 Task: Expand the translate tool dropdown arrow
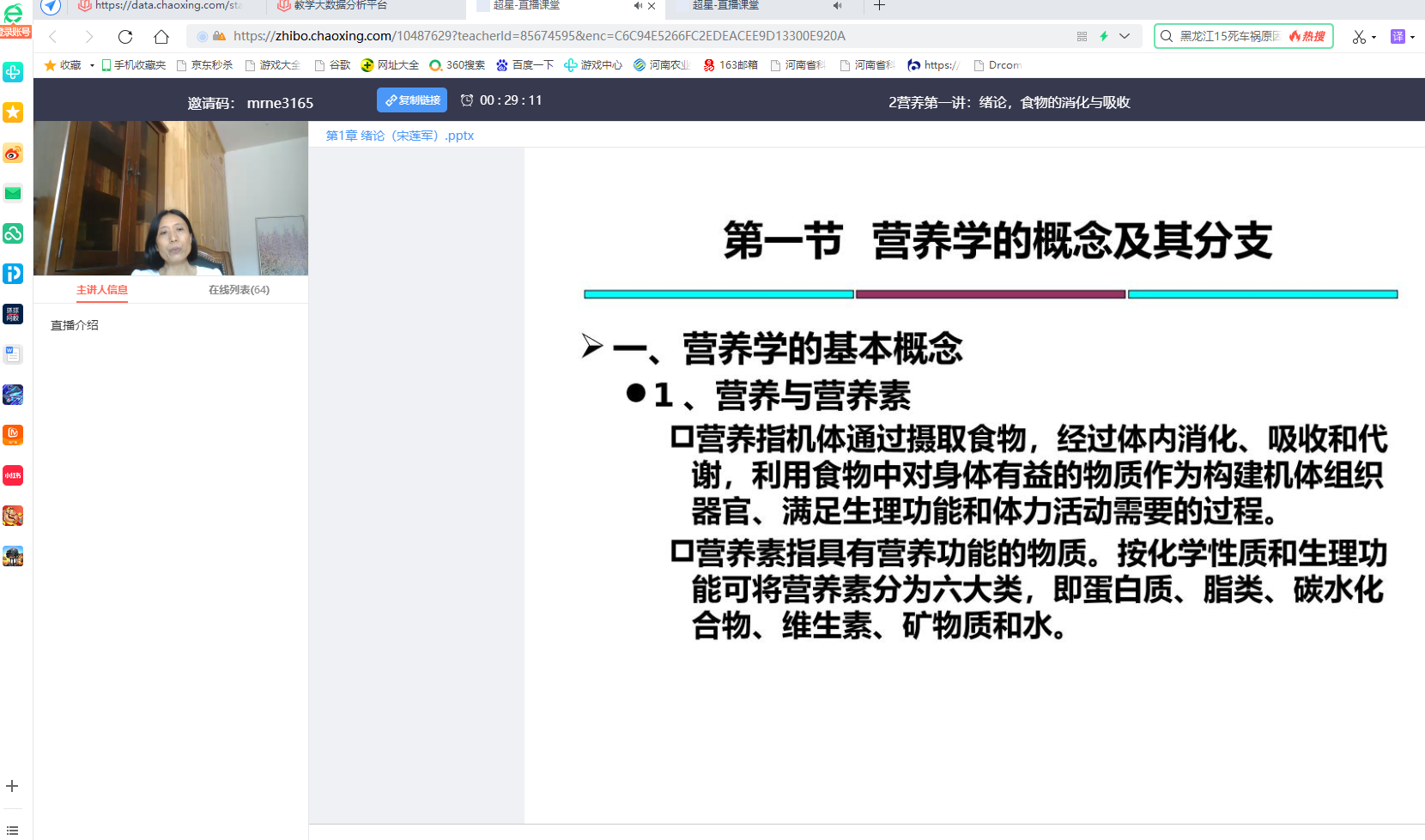(1412, 37)
